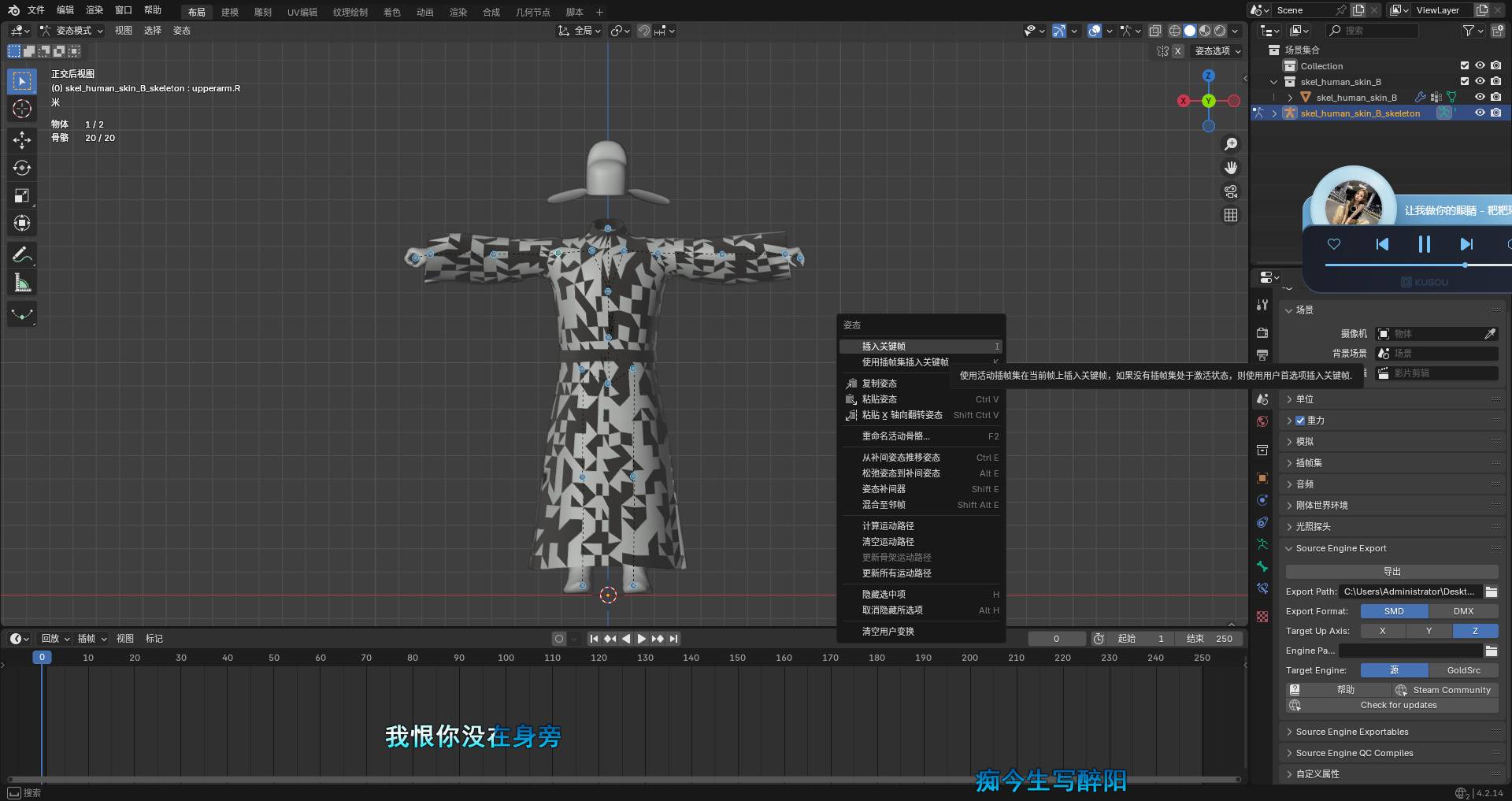The width and height of the screenshot is (1512, 801).
Task: Open the 姿态选项 dropdown
Action: pyautogui.click(x=1217, y=51)
